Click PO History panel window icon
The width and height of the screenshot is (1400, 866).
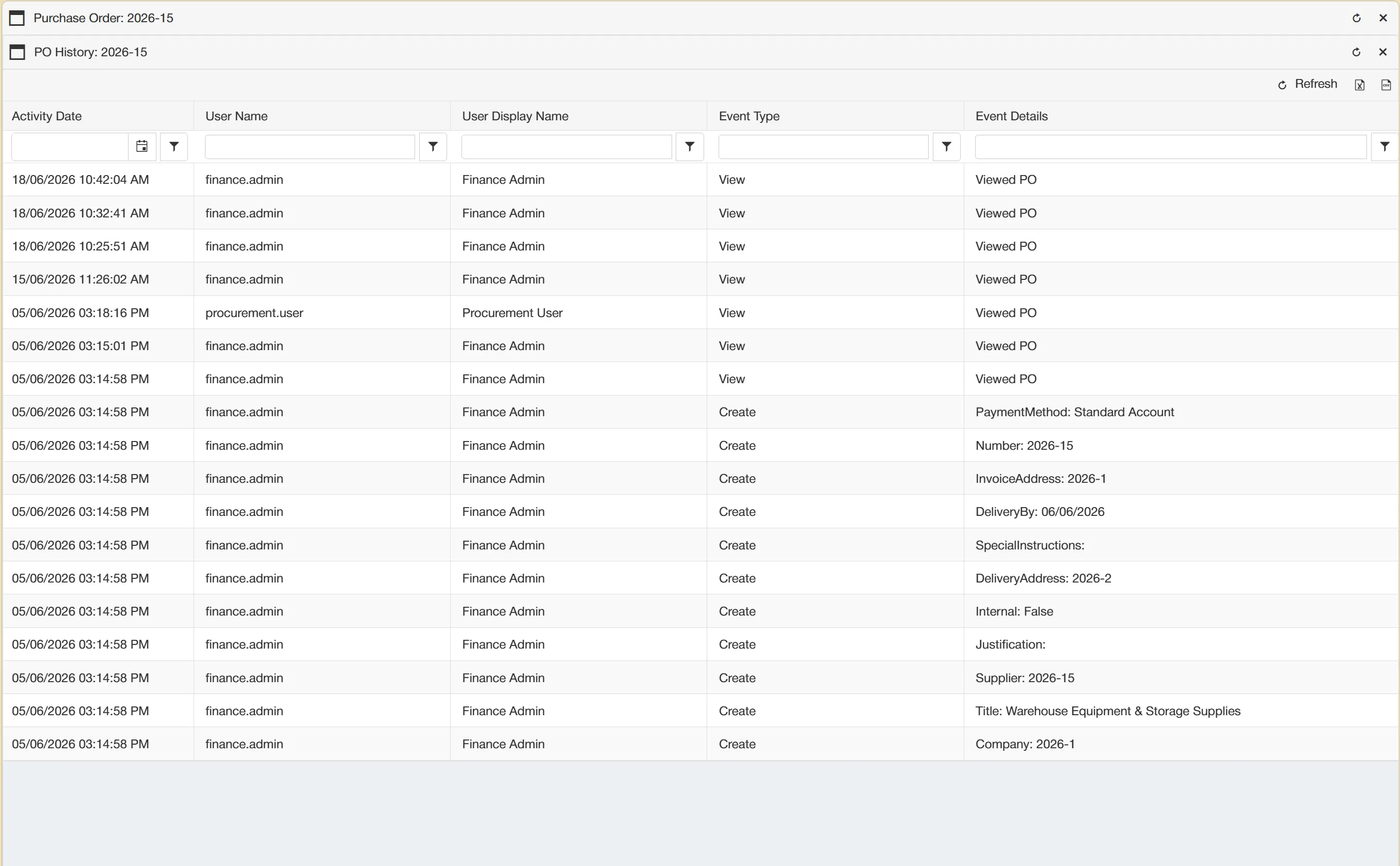pos(17,52)
